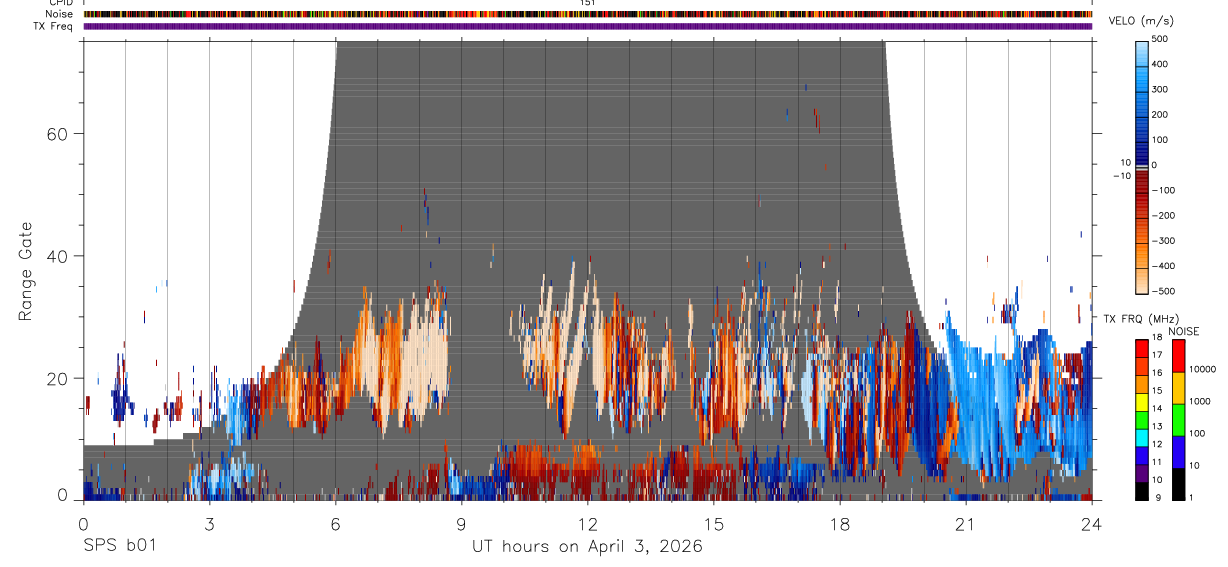This screenshot has height=567, width=1228.
Task: Click the multicolored Noise strip above the plot
Action: pos(588,14)
